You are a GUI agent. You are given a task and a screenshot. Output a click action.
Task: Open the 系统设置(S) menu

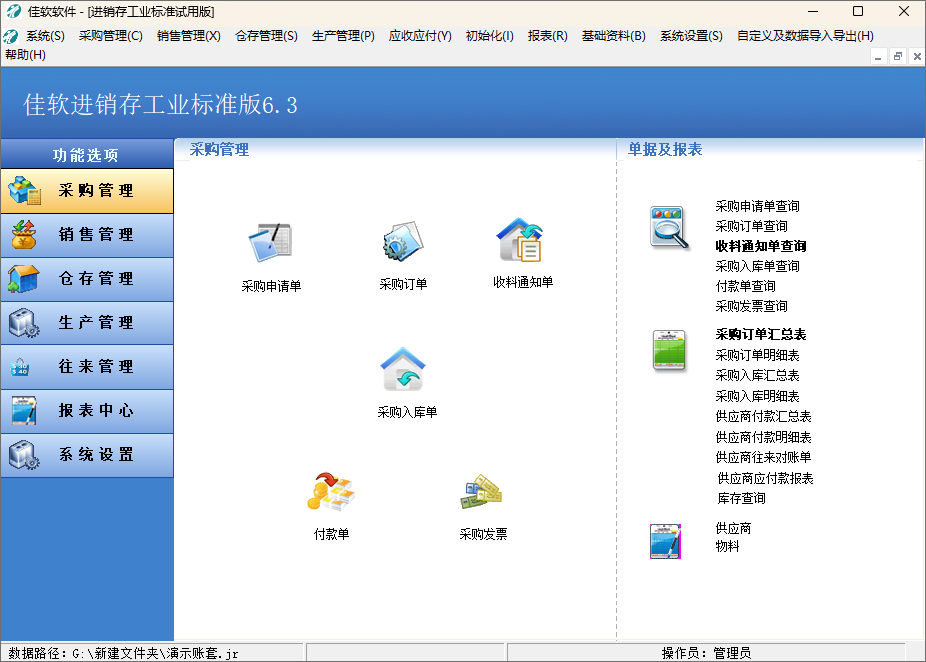point(691,36)
